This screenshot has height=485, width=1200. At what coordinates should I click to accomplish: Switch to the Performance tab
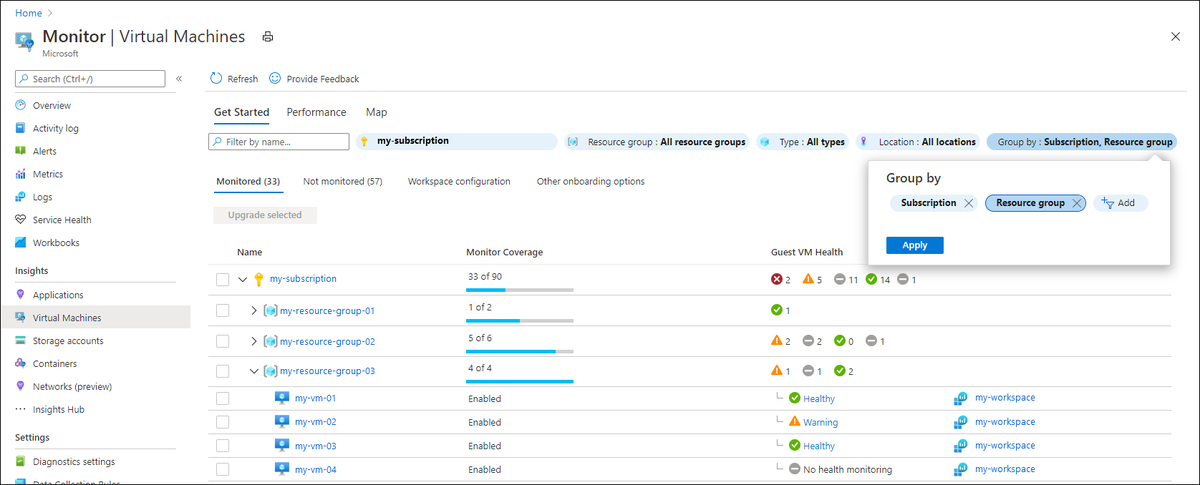[316, 112]
